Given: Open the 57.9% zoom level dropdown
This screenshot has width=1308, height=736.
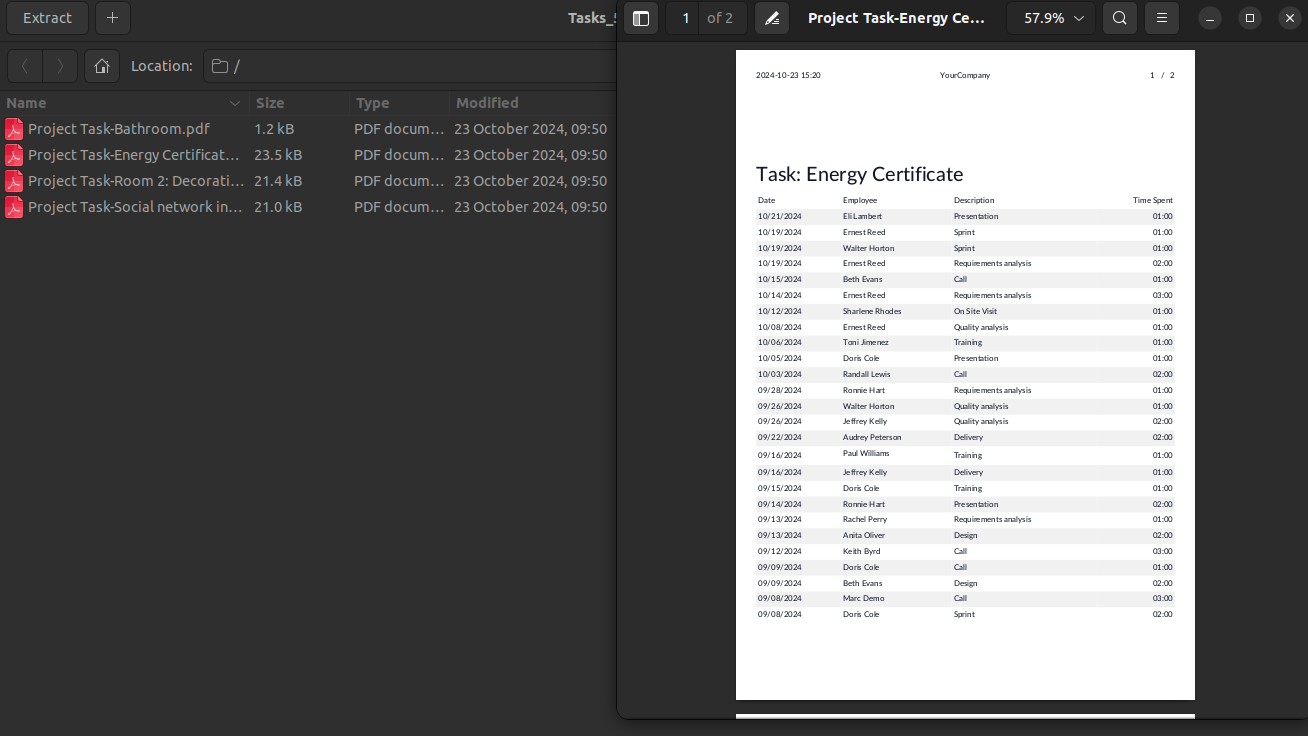Looking at the screenshot, I should 1051,18.
